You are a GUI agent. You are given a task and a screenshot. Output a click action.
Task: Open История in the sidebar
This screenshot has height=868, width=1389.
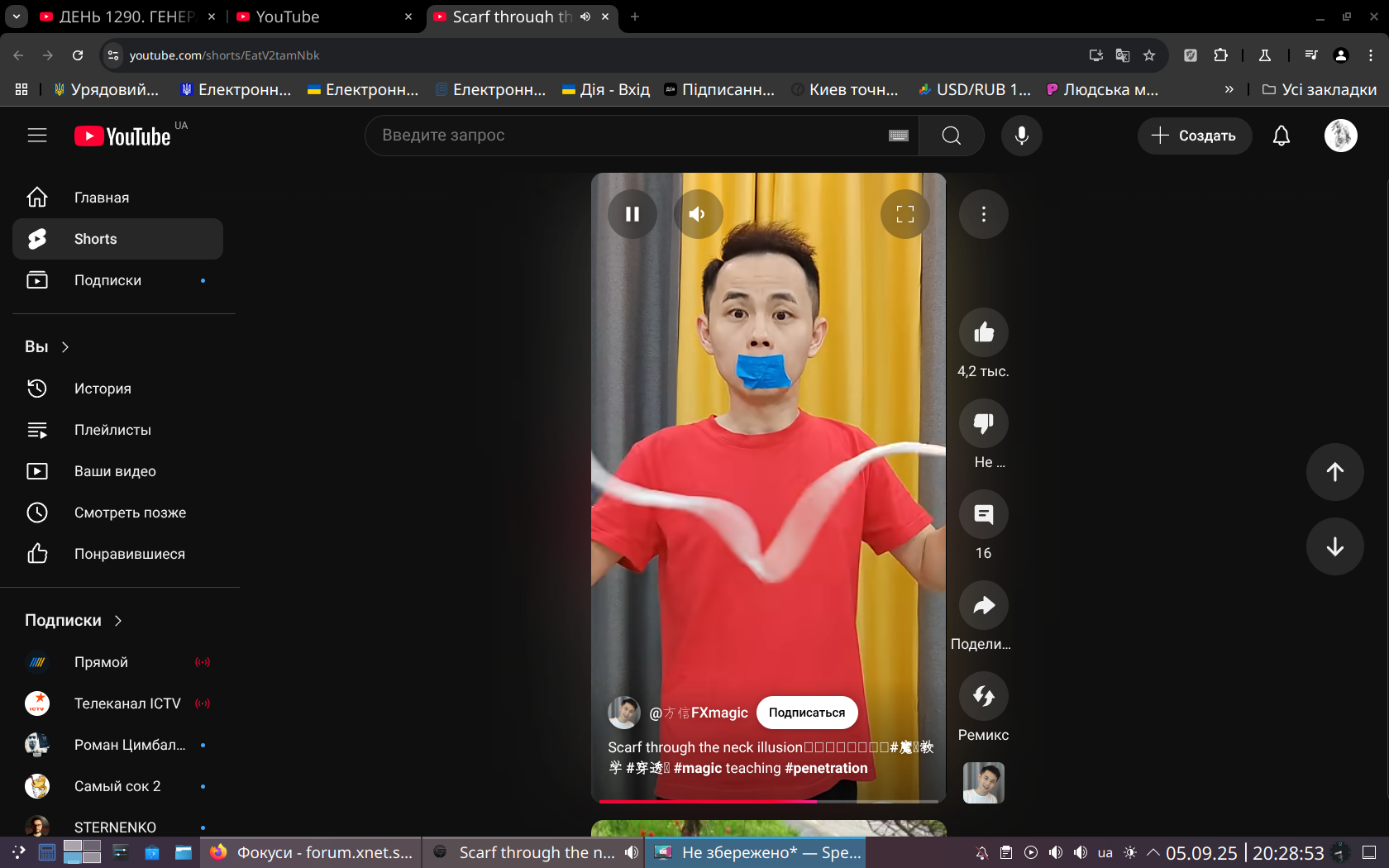(103, 389)
